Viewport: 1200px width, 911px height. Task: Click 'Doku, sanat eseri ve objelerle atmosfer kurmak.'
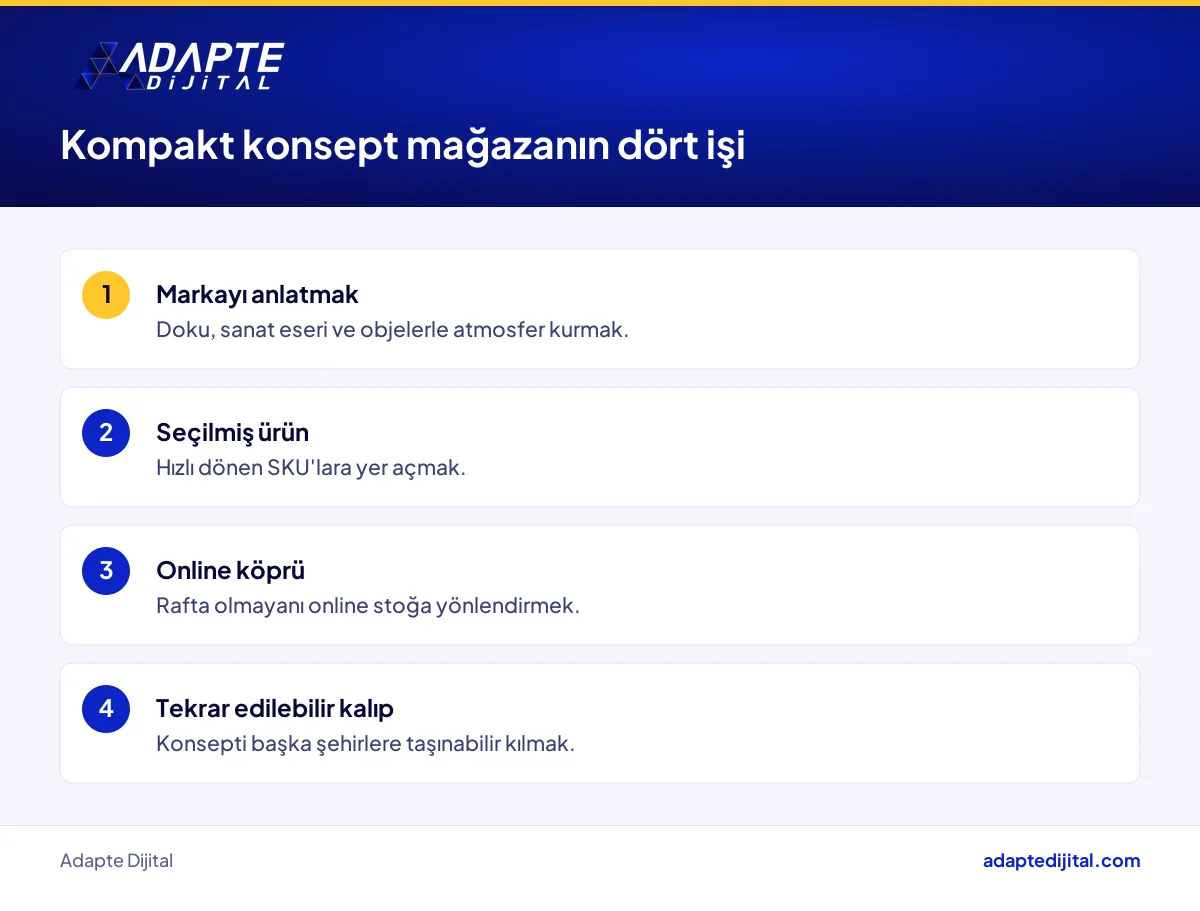[392, 330]
